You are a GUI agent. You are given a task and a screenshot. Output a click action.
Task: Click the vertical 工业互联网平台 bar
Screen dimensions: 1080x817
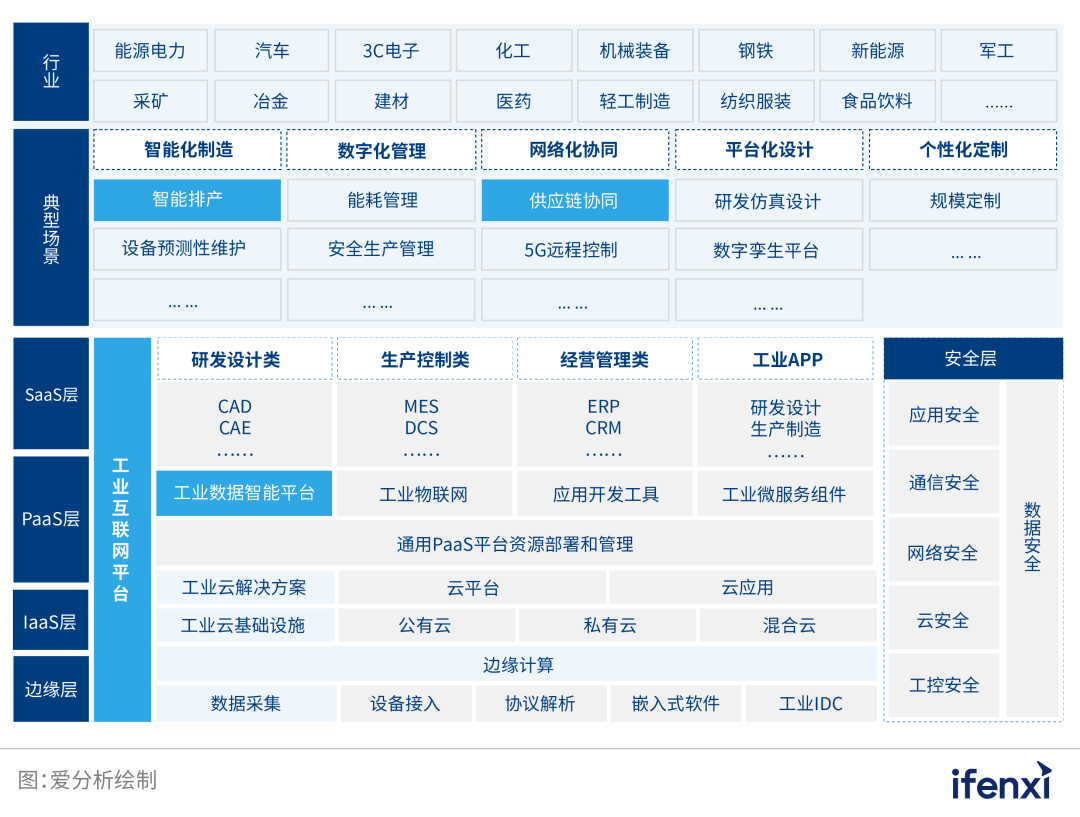pos(120,525)
